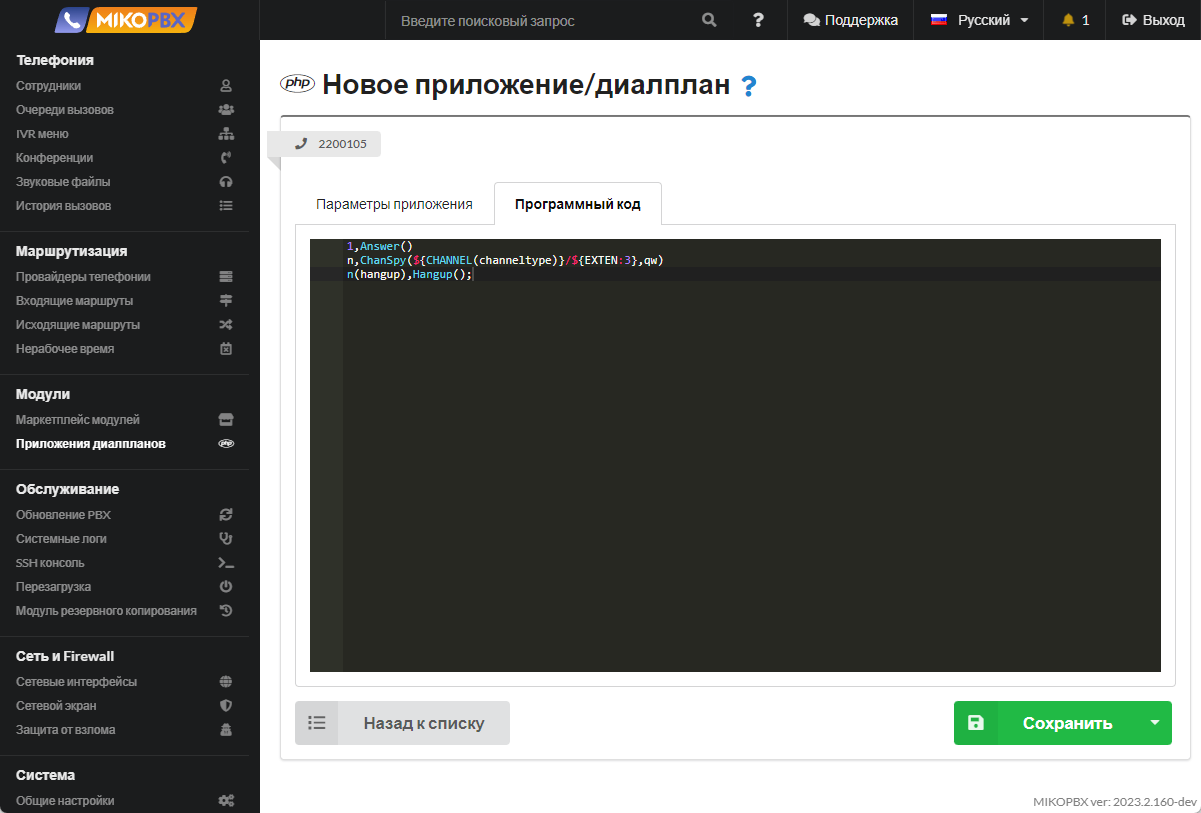Image resolution: width=1201 pixels, height=813 pixels.
Task: Click the IVR menu sitemap icon
Action: (x=226, y=134)
